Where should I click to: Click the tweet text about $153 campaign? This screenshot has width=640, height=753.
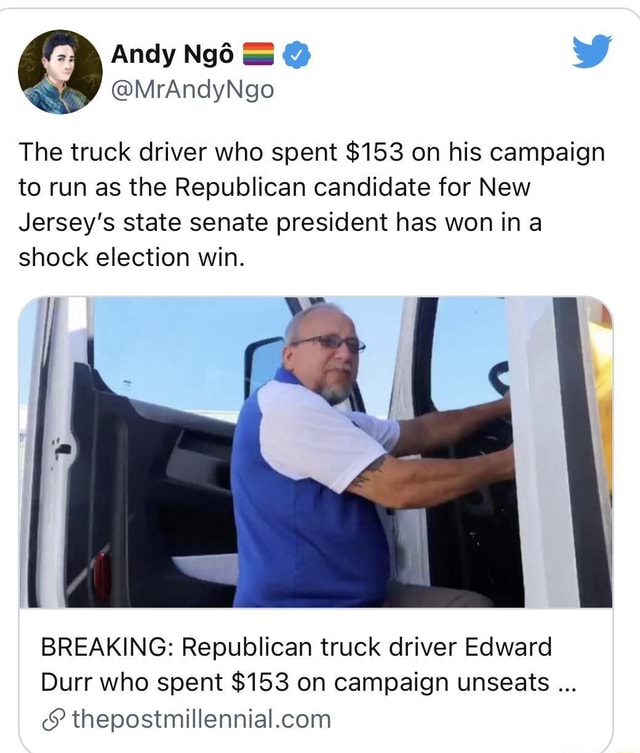[x=312, y=205]
